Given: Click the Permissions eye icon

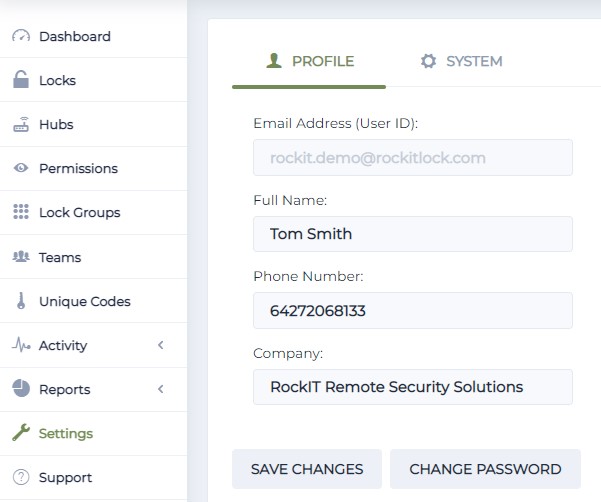Looking at the screenshot, I should pyautogui.click(x=21, y=168).
